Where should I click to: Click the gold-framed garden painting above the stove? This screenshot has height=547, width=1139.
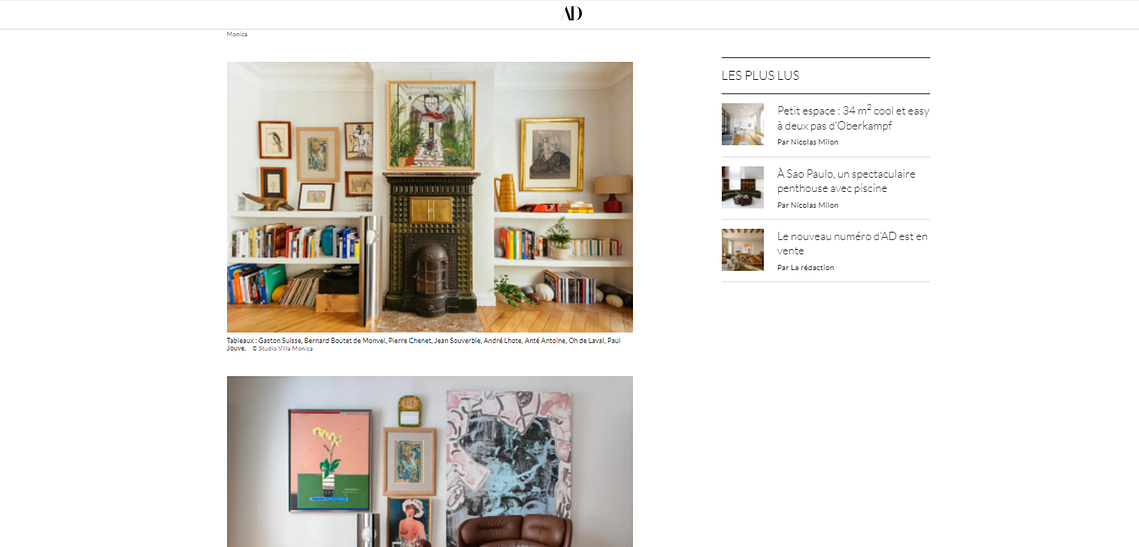pyautogui.click(x=431, y=125)
